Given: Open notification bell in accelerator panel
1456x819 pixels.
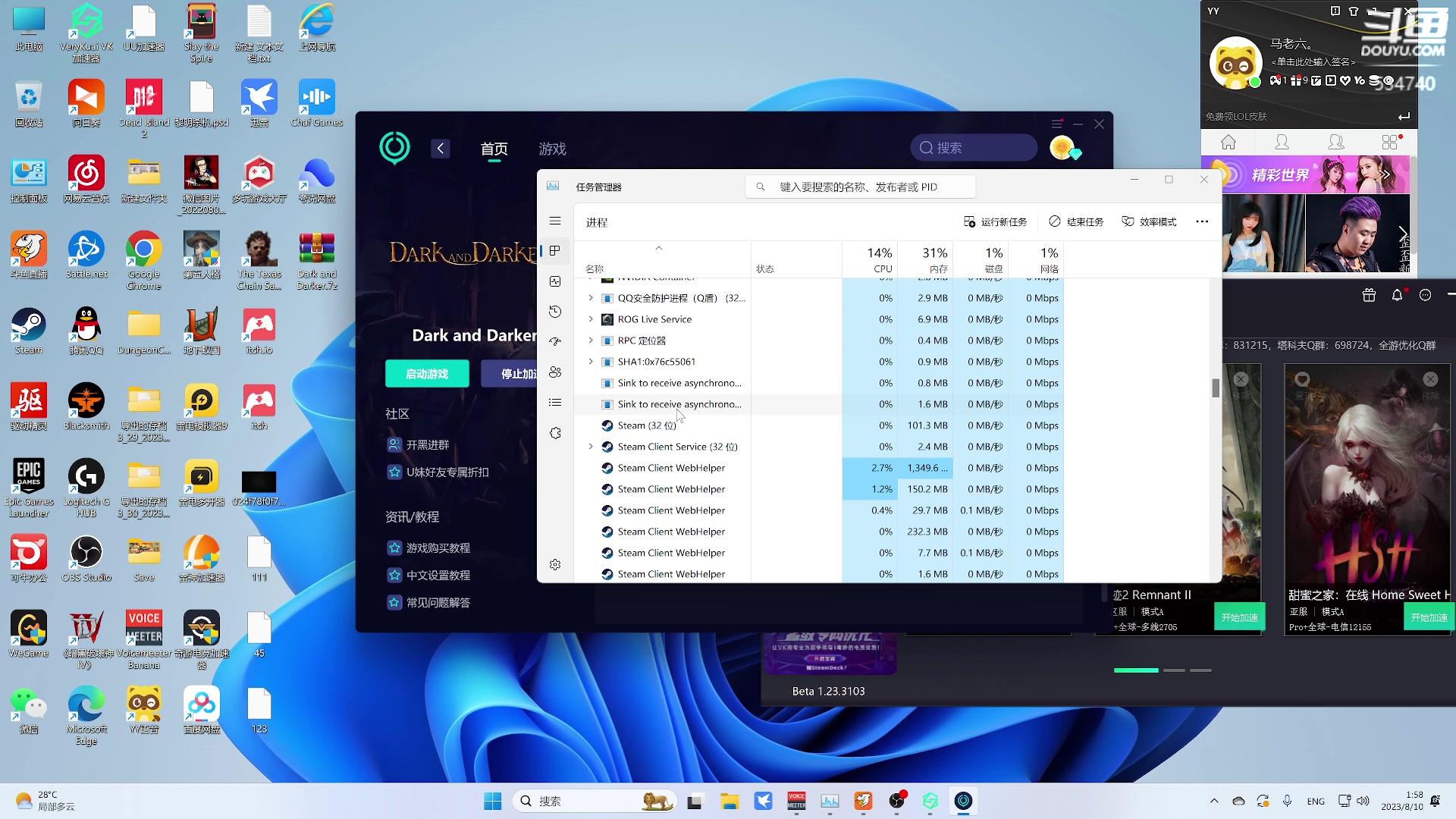Looking at the screenshot, I should click(x=1398, y=296).
